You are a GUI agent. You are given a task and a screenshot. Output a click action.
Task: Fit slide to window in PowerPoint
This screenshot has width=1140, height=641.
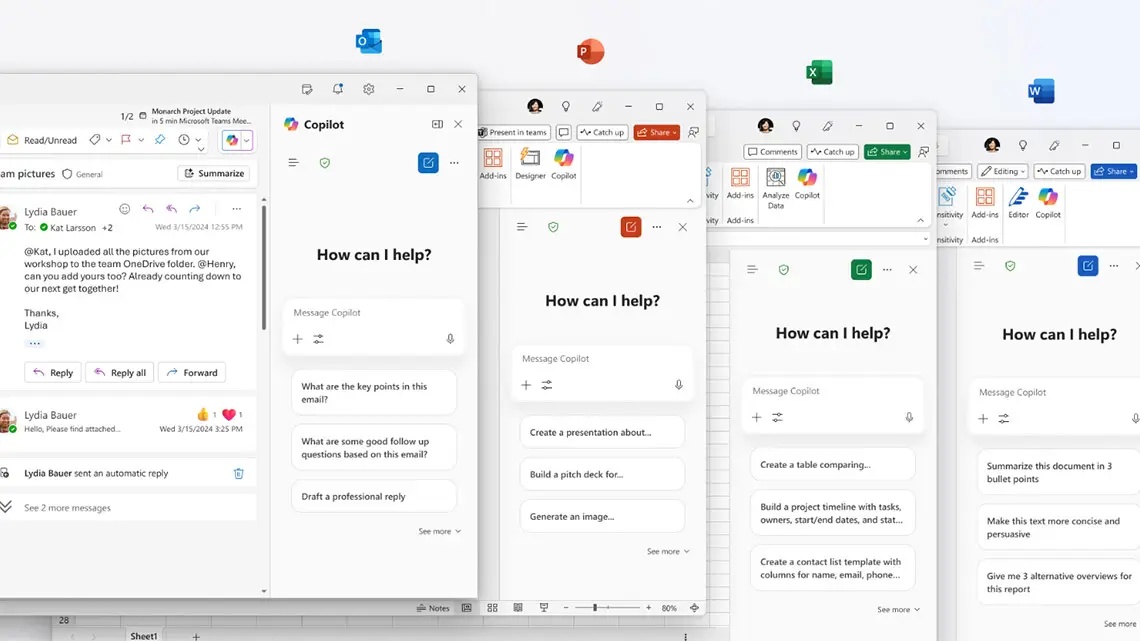(x=694, y=608)
